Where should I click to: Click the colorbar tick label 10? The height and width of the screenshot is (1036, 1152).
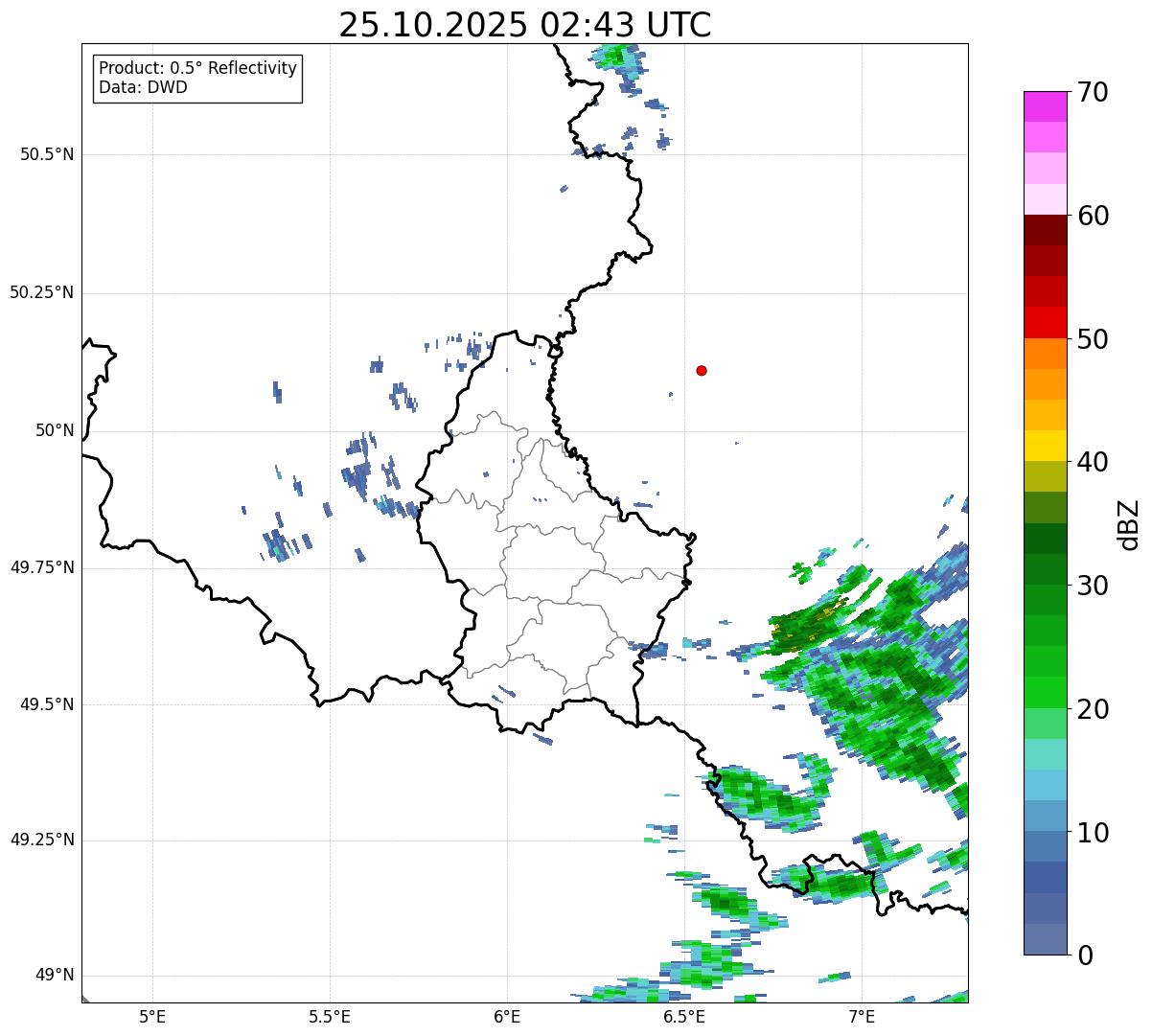click(1092, 833)
